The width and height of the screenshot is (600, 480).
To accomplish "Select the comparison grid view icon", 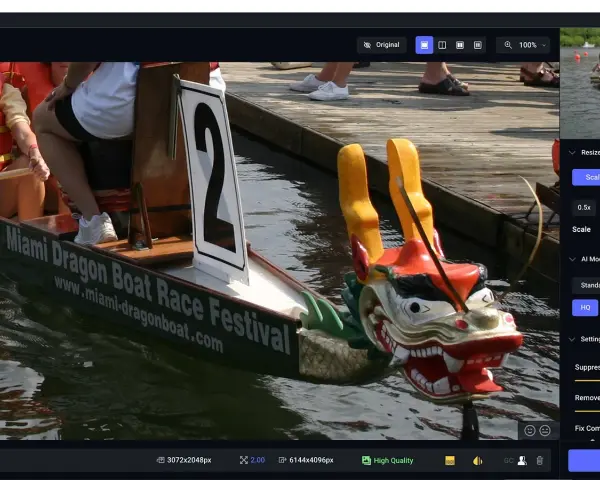I will (478, 45).
